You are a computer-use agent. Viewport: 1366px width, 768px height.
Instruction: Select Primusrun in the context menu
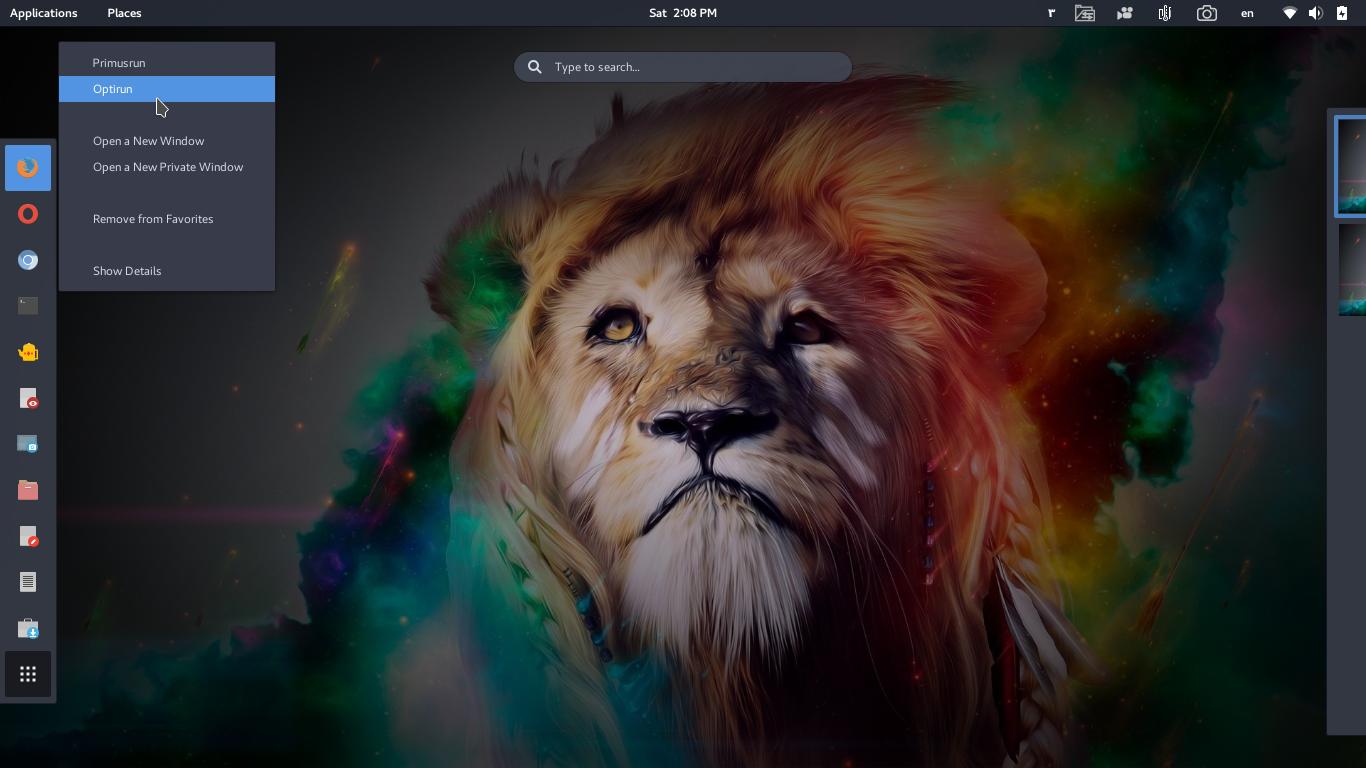tap(167, 63)
